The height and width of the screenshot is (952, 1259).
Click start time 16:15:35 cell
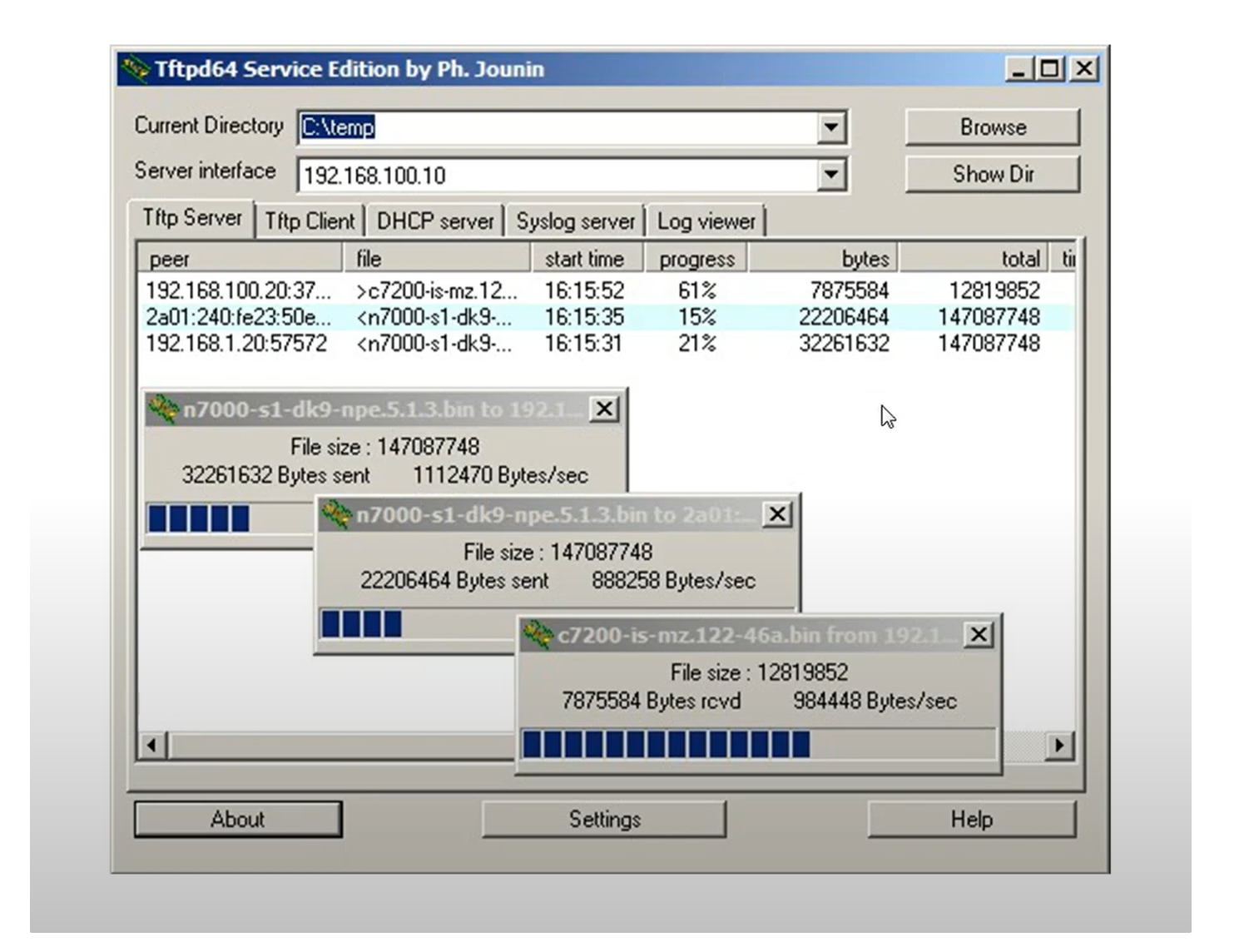point(584,317)
